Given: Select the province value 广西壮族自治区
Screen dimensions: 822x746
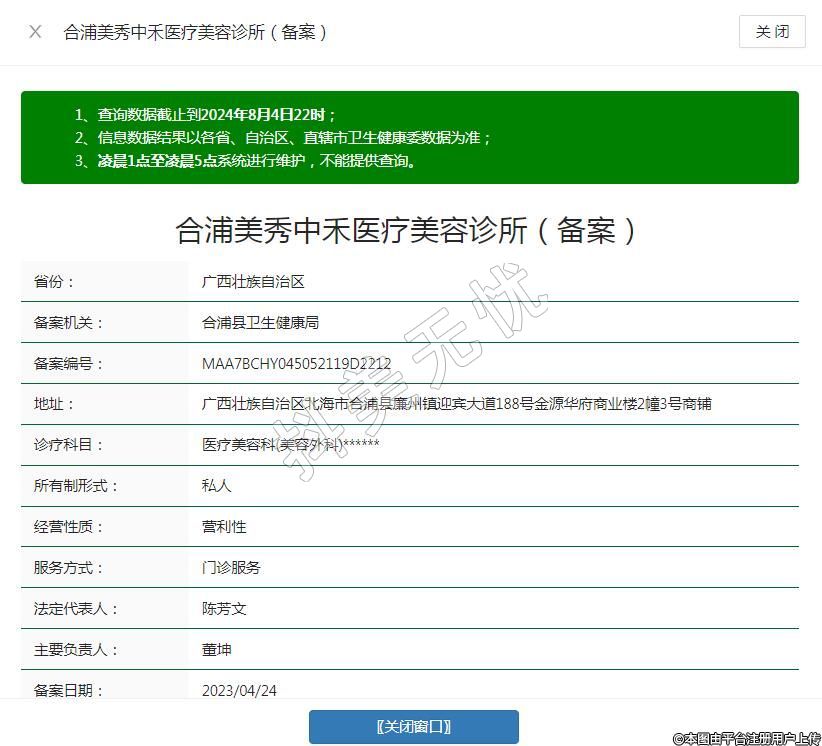Looking at the screenshot, I should [x=253, y=282].
